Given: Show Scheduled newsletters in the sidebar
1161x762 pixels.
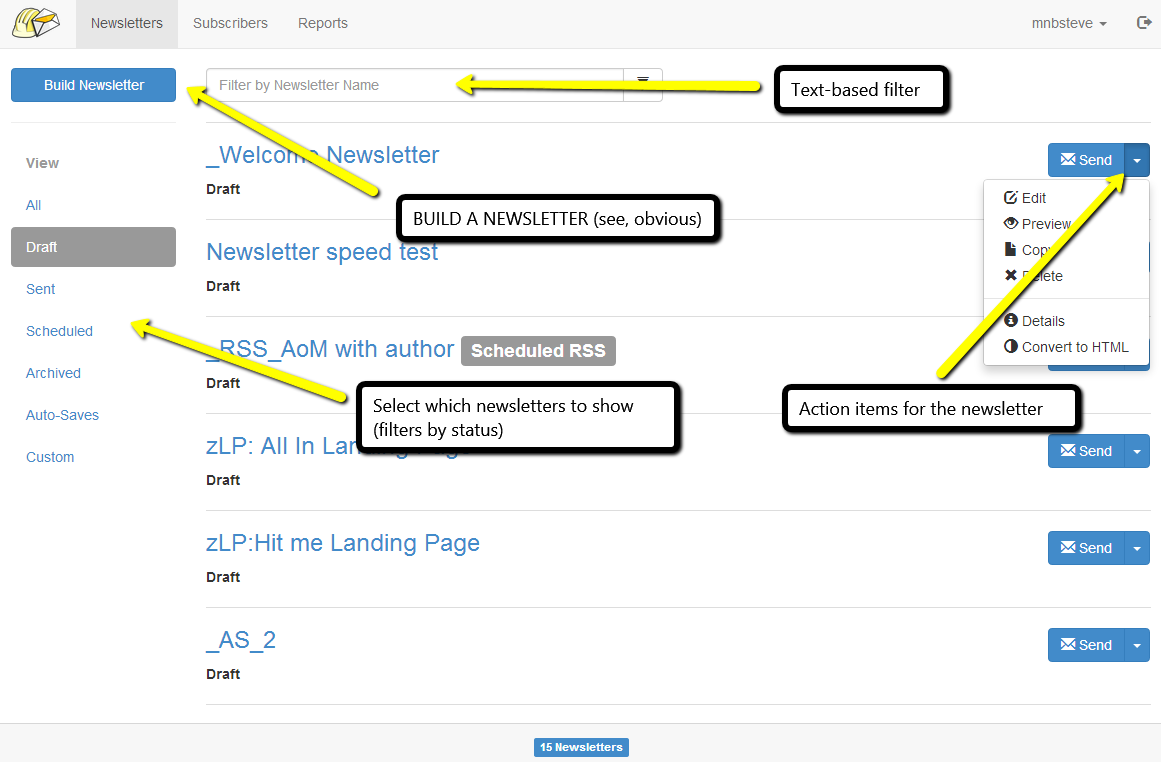Looking at the screenshot, I should coord(59,331).
